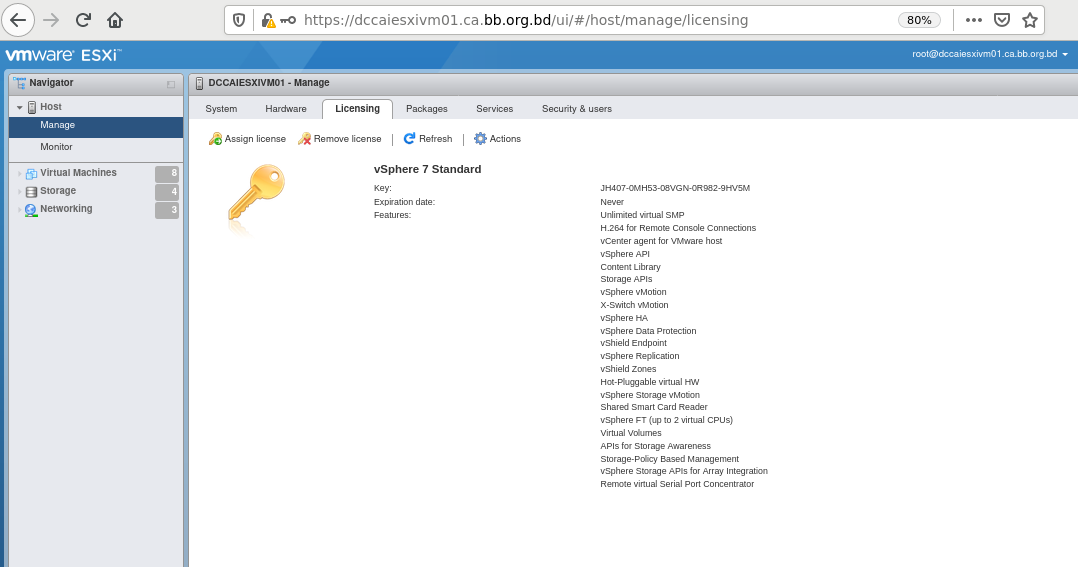Switch to the Hardware tab
This screenshot has width=1078, height=567.
click(x=286, y=109)
